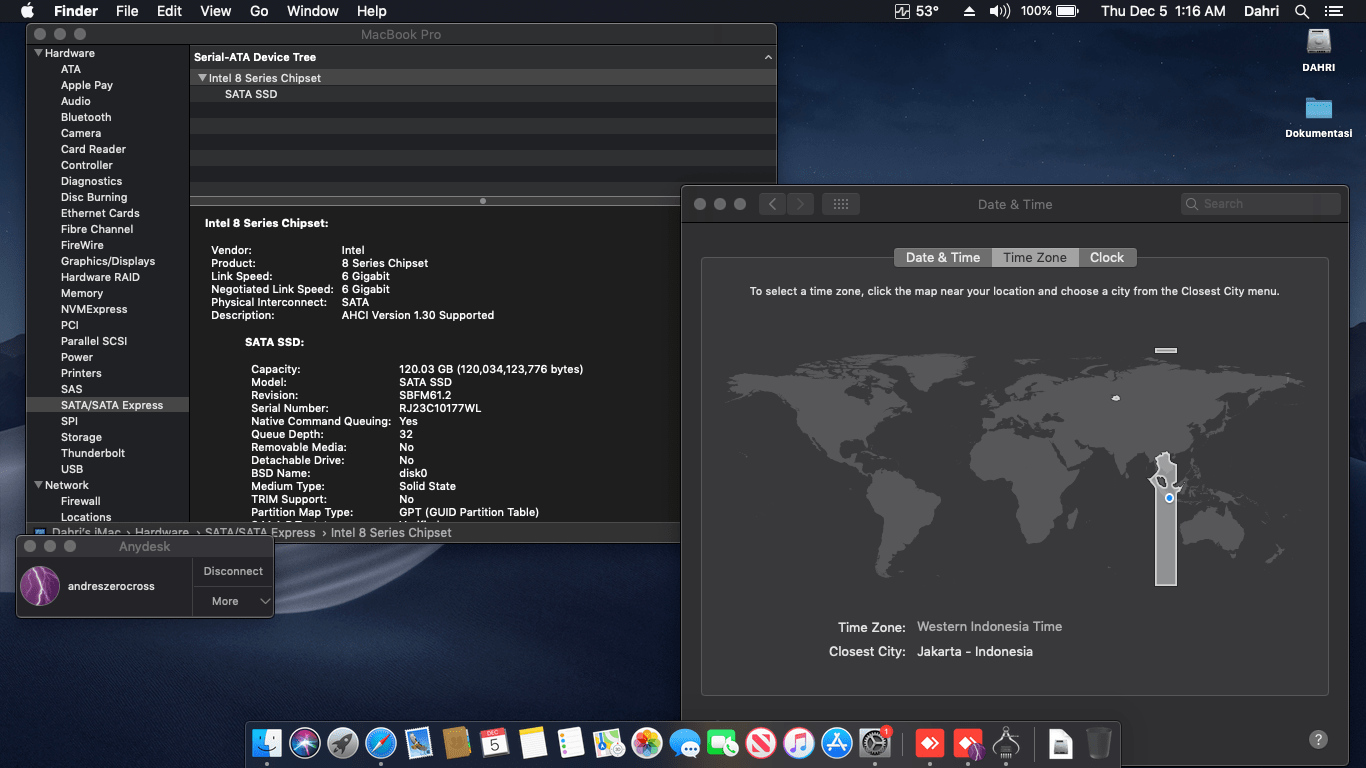1366x768 pixels.
Task: Open Launchpad rocket icon in Dock
Action: click(343, 743)
